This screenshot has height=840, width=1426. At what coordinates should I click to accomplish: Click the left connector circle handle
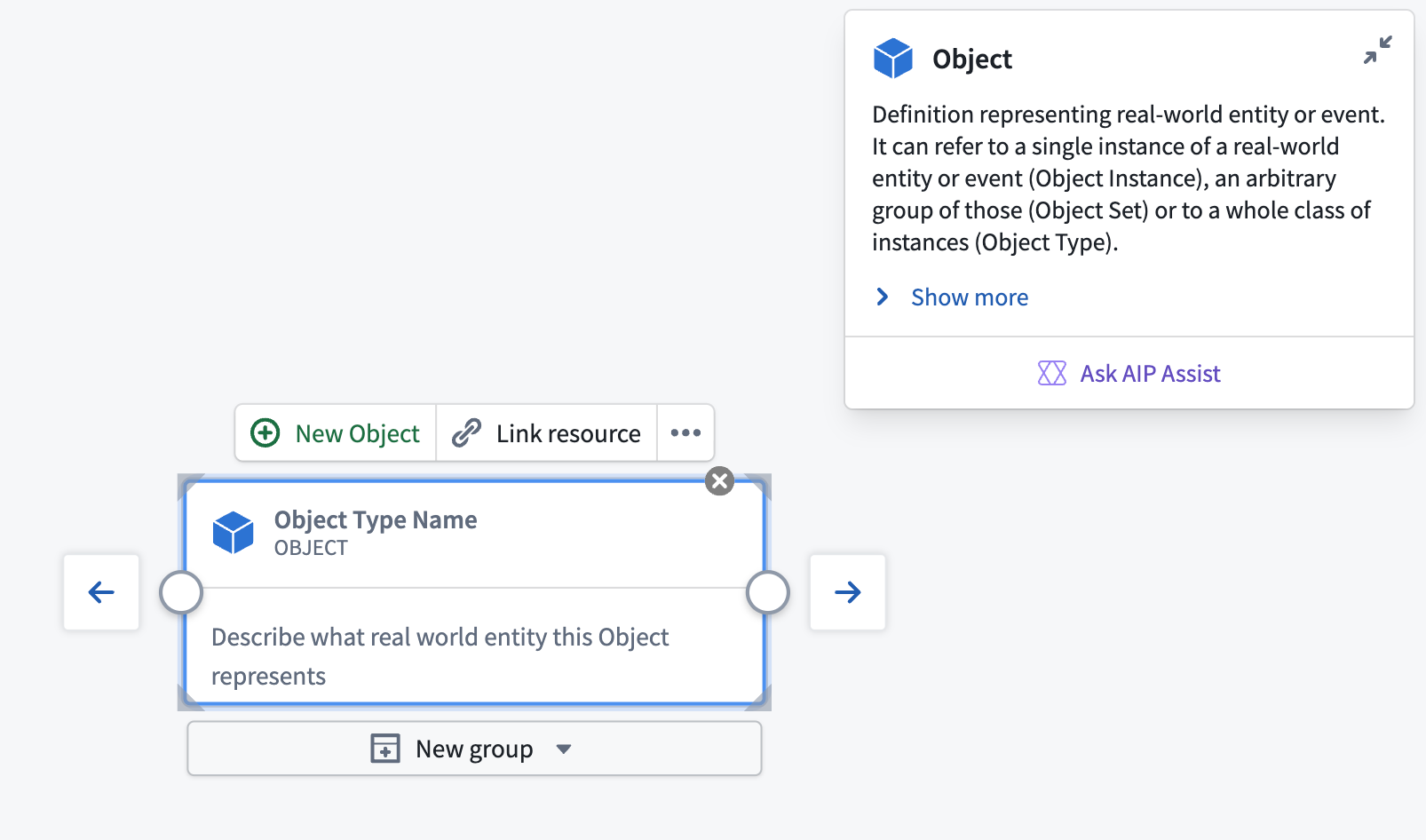(x=181, y=592)
